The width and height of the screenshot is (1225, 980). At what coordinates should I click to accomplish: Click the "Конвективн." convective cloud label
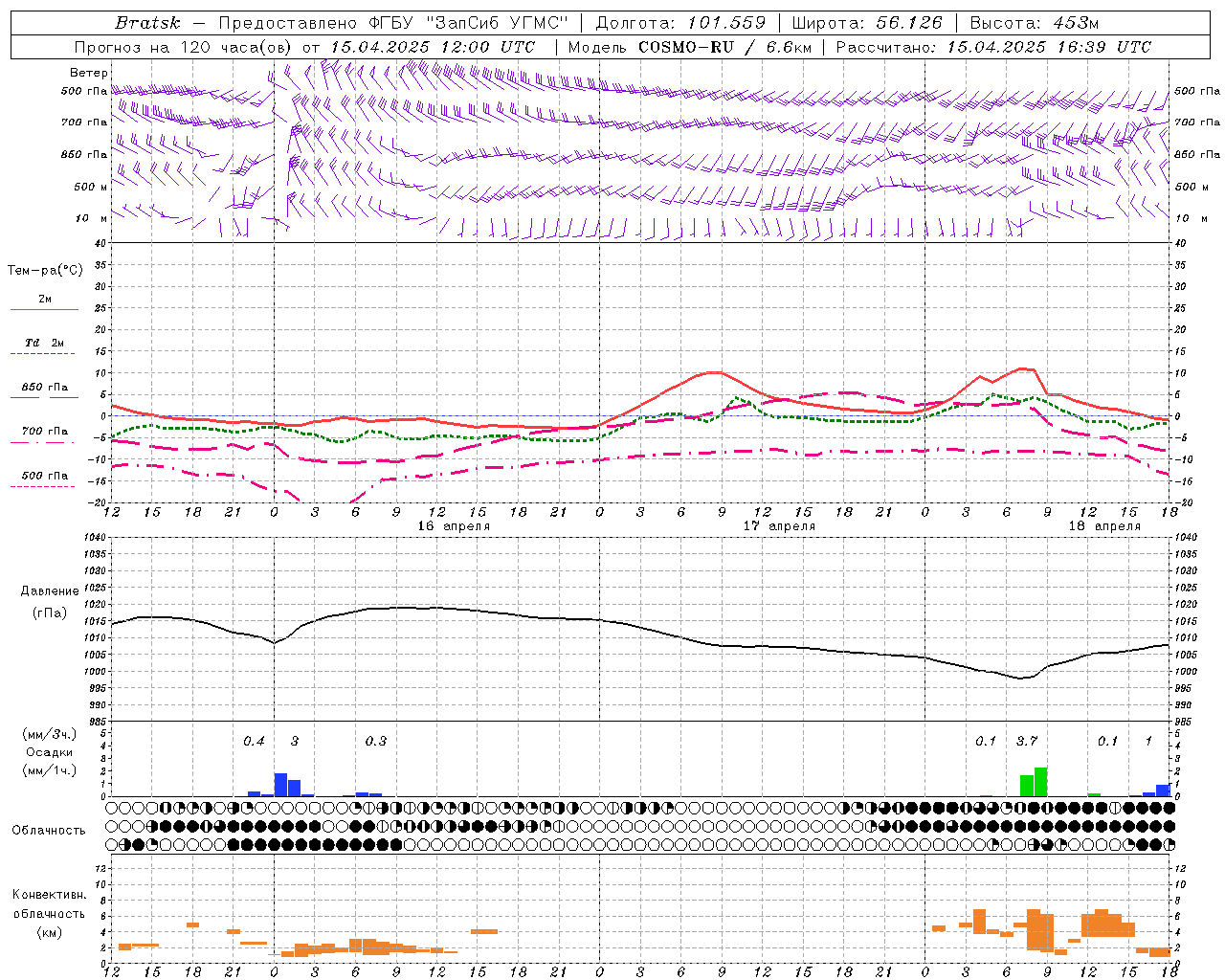click(x=50, y=895)
